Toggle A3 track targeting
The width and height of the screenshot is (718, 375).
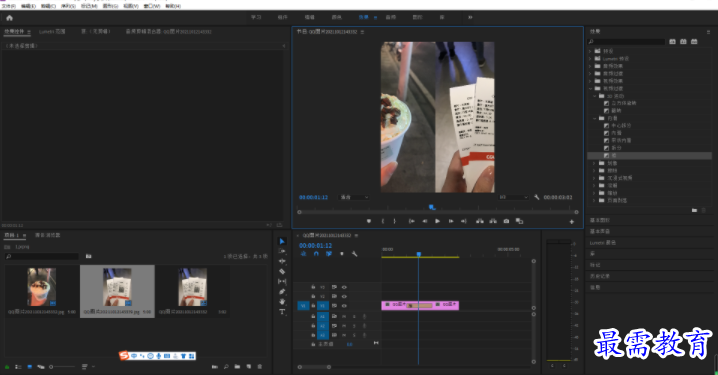pyautogui.click(x=323, y=335)
